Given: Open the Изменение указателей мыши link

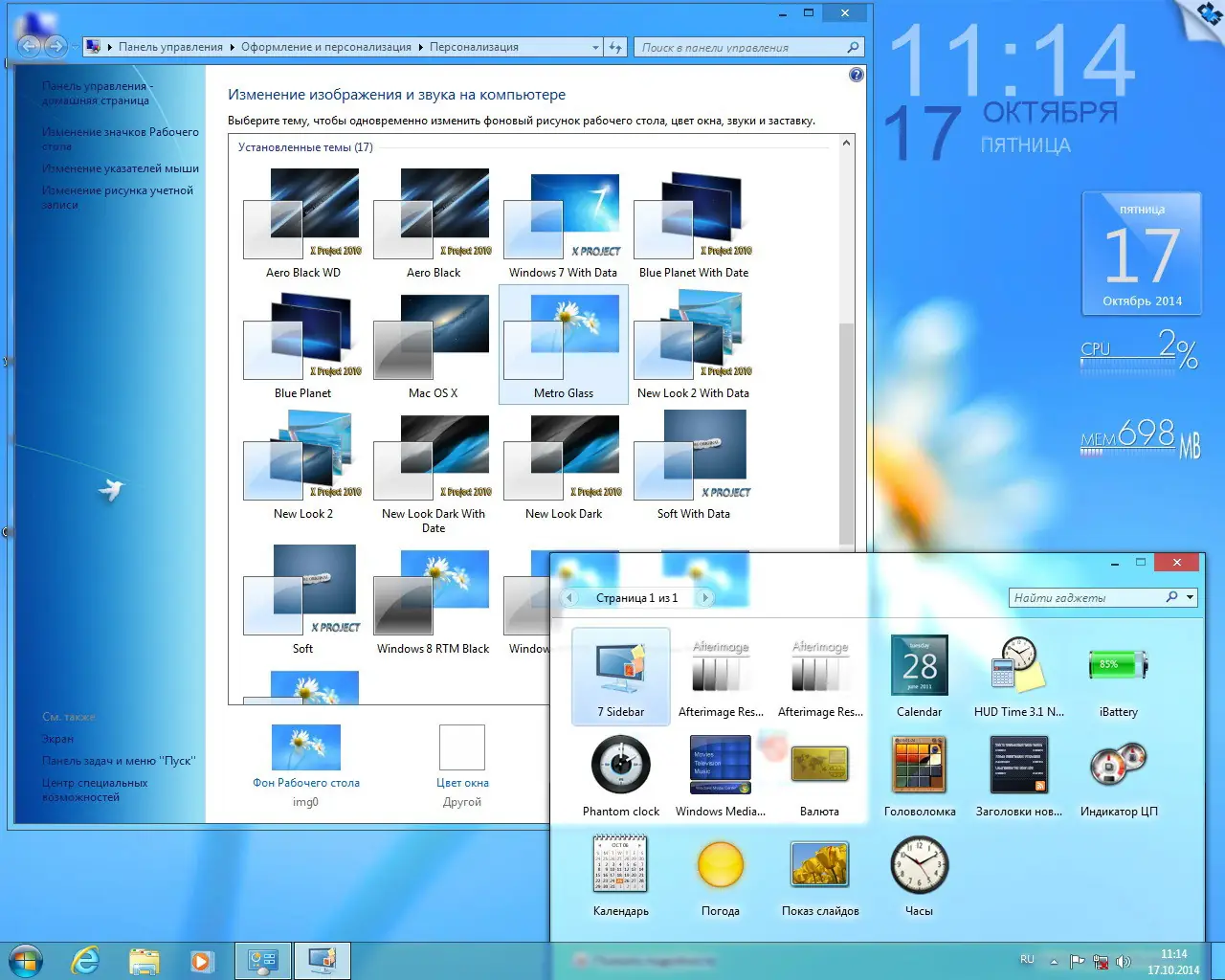Looking at the screenshot, I should click(120, 167).
